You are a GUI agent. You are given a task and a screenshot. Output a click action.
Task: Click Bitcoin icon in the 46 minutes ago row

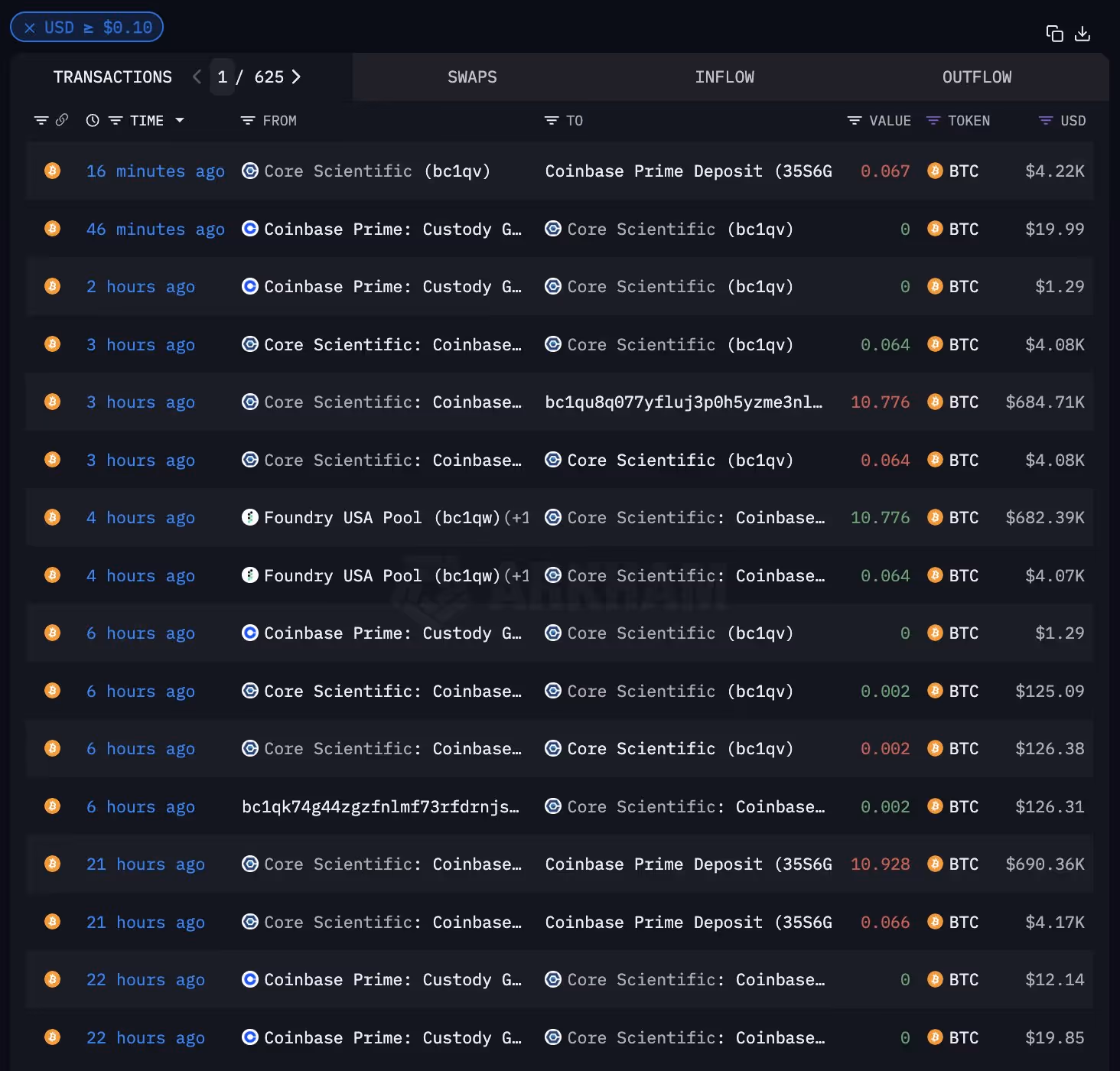click(x=53, y=229)
